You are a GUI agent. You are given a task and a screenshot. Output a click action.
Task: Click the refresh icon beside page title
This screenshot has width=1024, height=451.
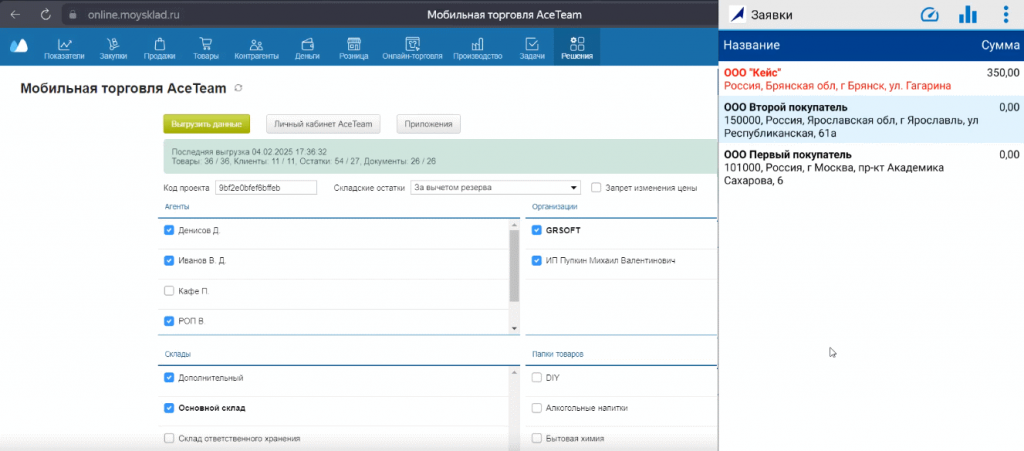click(237, 89)
